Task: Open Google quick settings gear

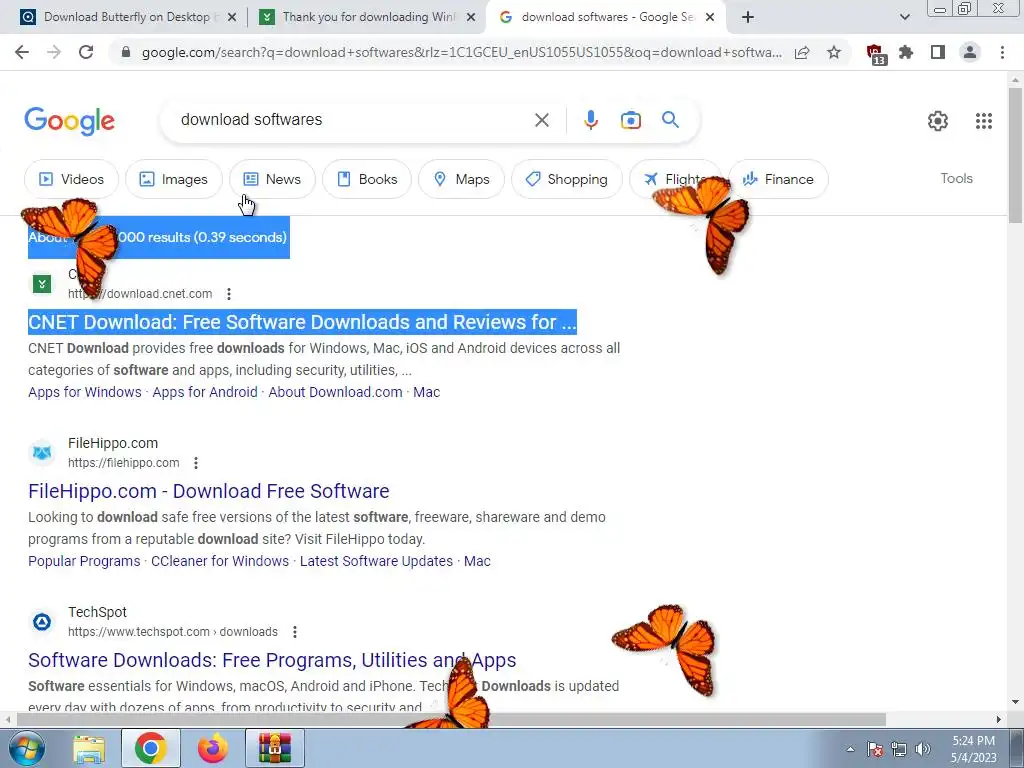Action: 938,121
